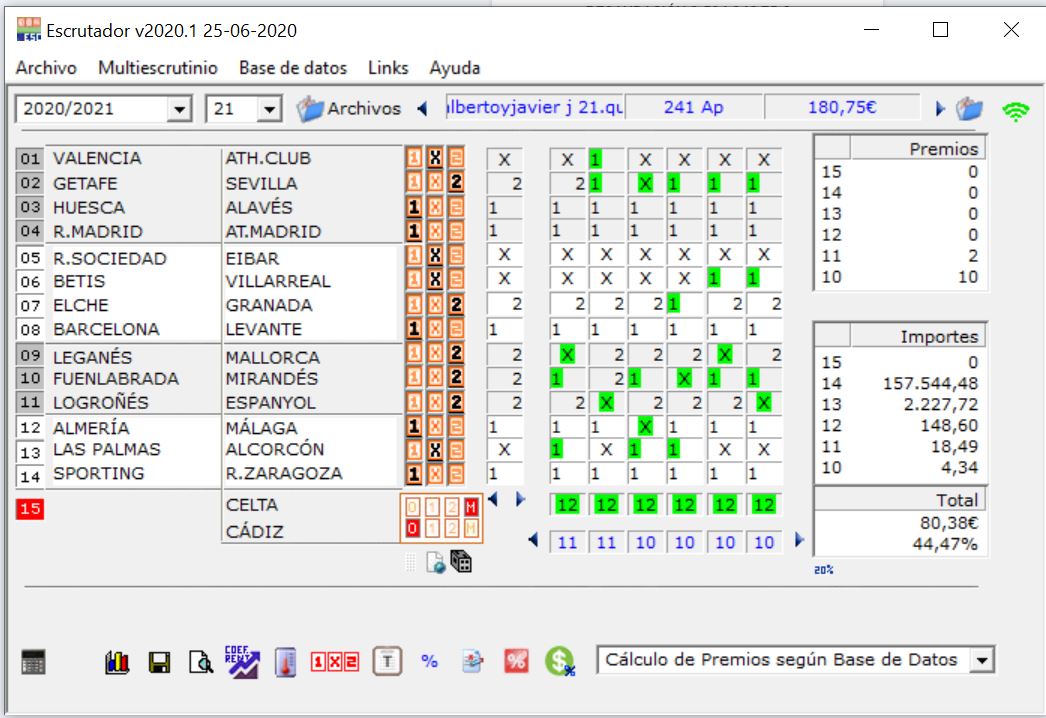Click the 157.544,48 amount for 14

click(931, 384)
